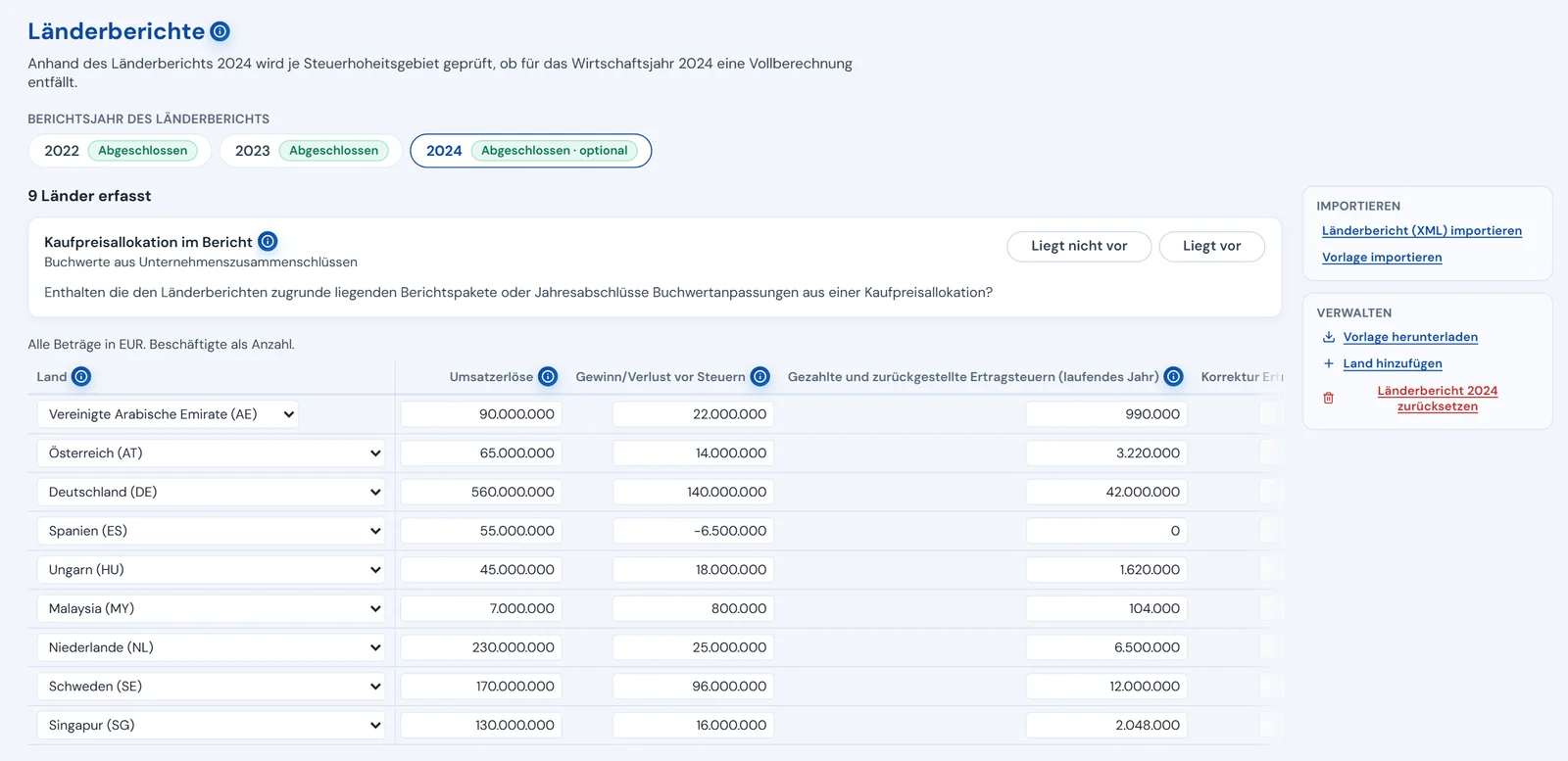Open Länderbericht (XML) importieren link
This screenshot has height=761, width=1568.
coord(1422,231)
